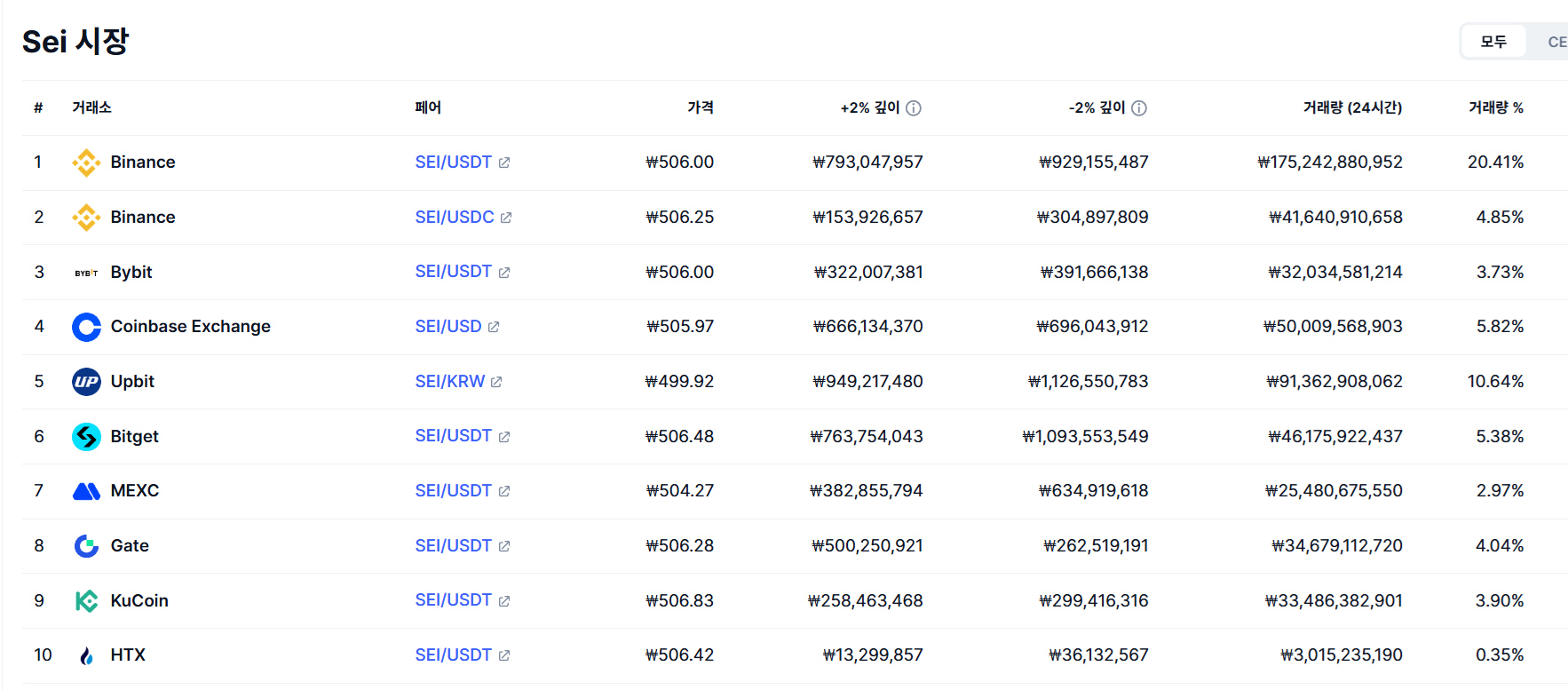1568x690 pixels.
Task: Click the -2% 깊이 info icon
Action: click(1139, 108)
